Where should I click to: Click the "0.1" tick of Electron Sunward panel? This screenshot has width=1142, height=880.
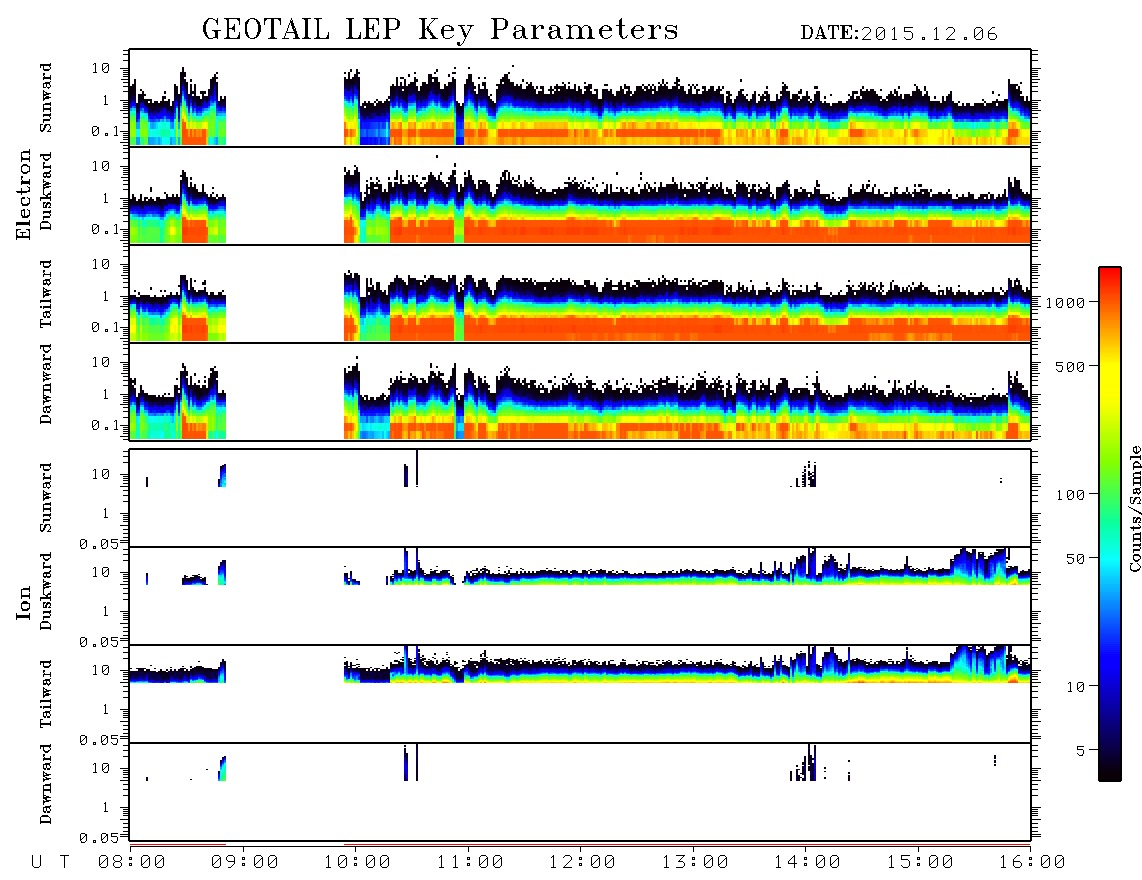(105, 132)
